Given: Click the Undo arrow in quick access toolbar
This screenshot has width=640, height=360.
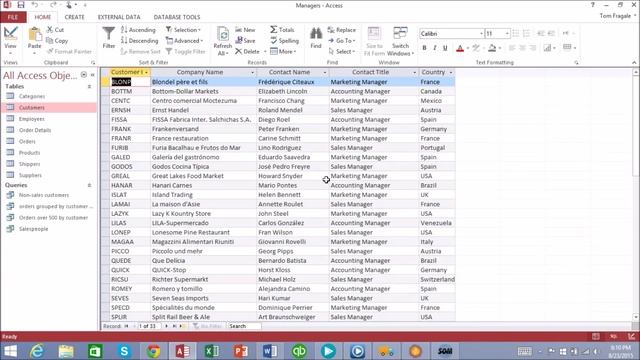Looking at the screenshot, I should (x=35, y=5).
